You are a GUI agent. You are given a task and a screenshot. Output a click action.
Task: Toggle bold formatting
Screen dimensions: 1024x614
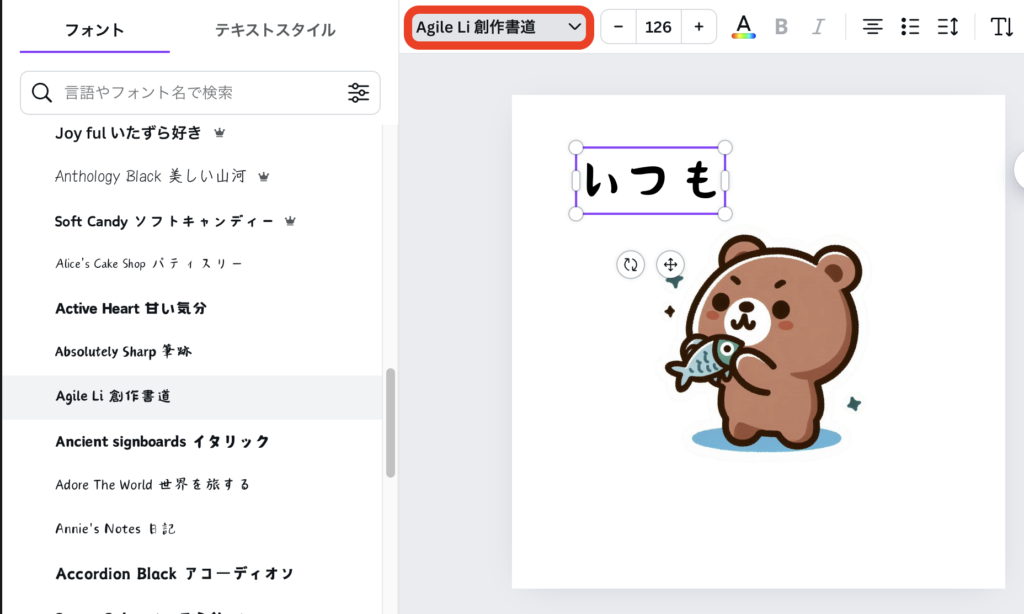click(x=781, y=27)
